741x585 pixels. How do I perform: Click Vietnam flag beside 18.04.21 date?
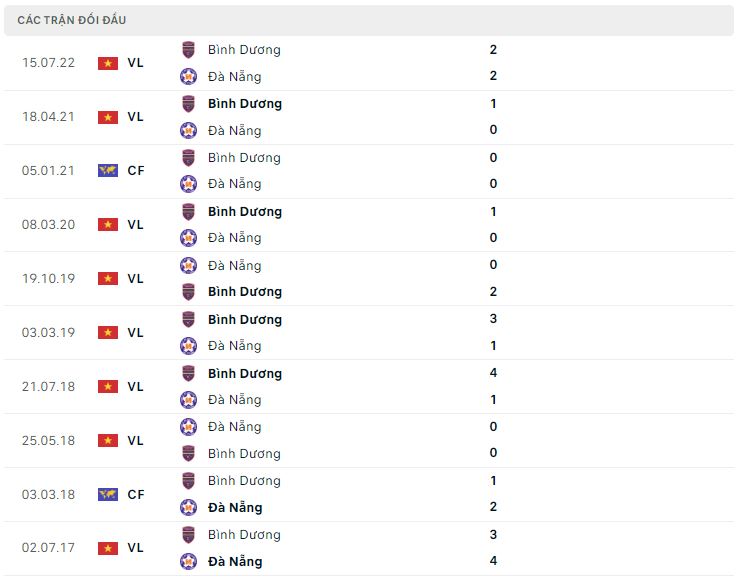[x=107, y=117]
